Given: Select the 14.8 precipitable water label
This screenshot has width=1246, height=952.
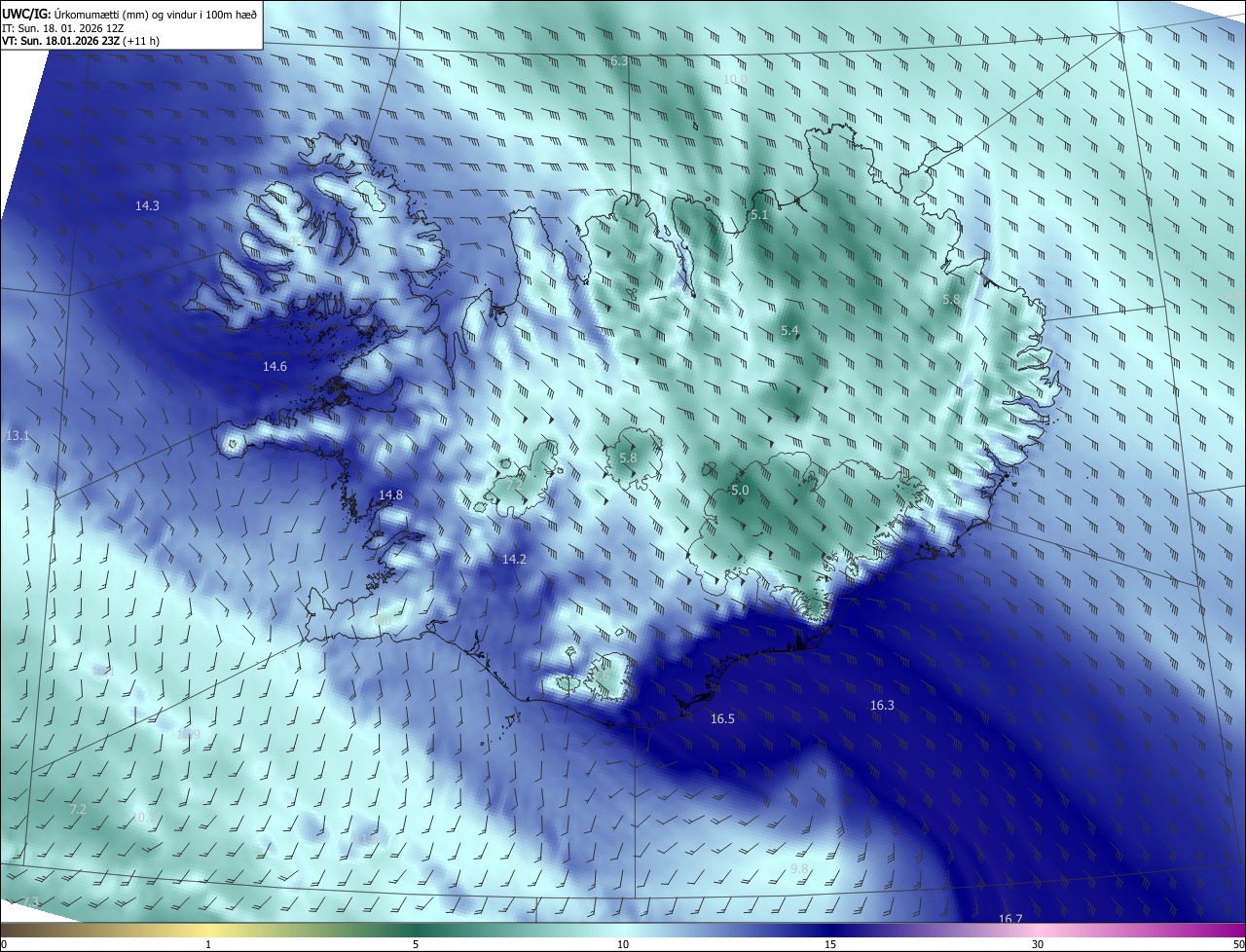Looking at the screenshot, I should (390, 494).
